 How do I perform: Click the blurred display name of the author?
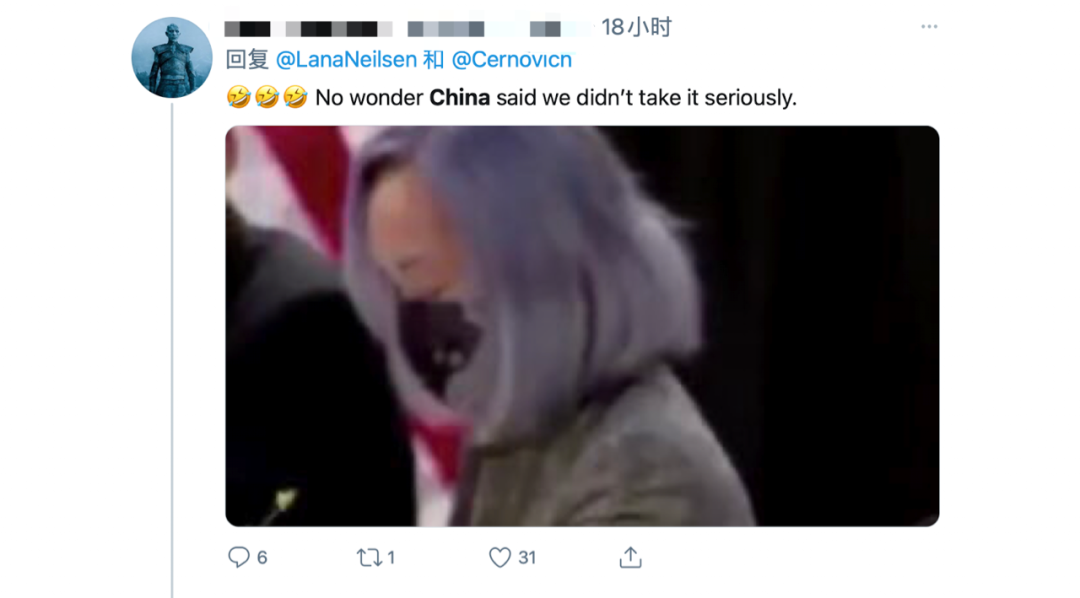pyautogui.click(x=309, y=29)
